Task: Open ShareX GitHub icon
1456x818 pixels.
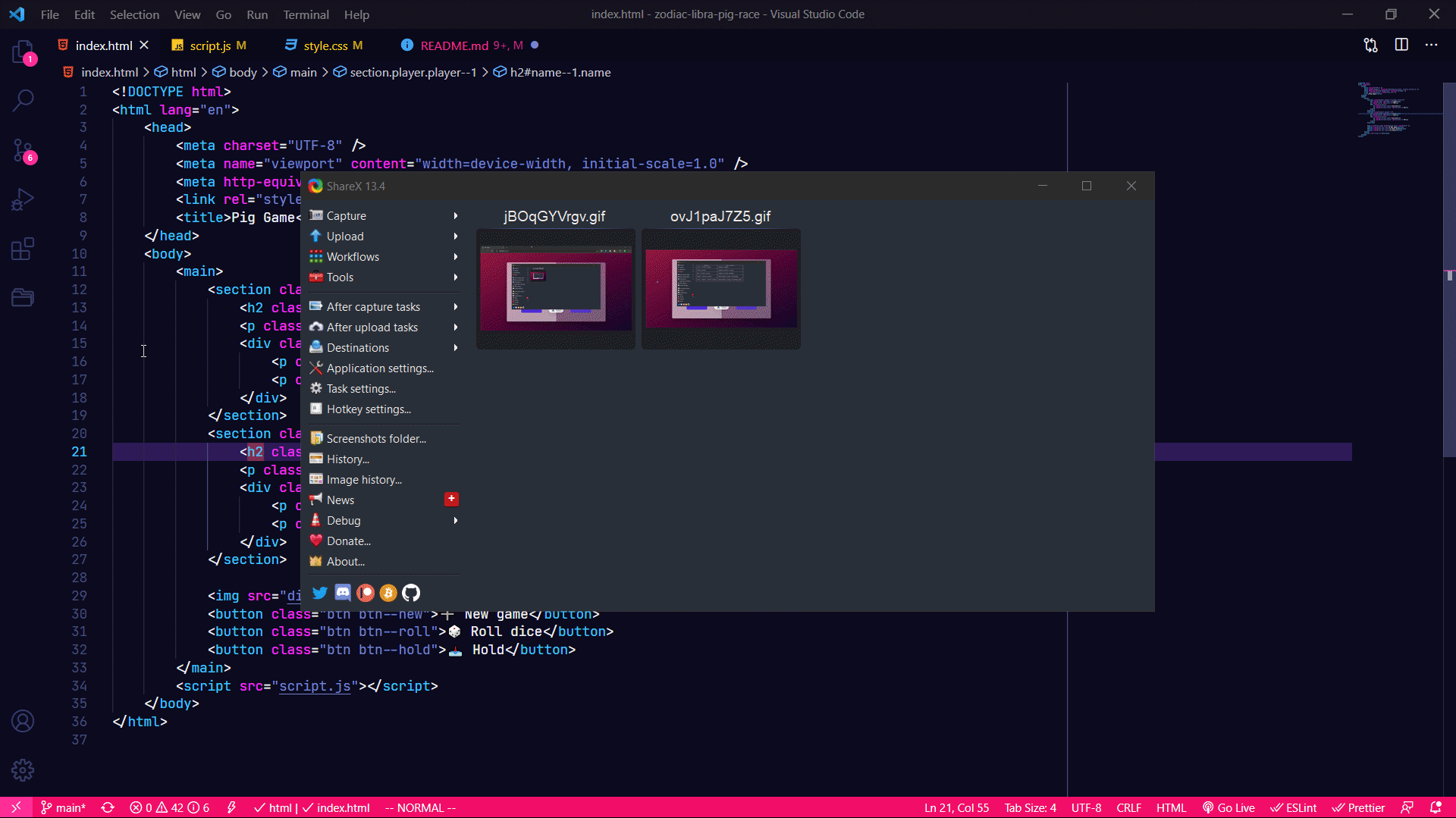Action: tap(411, 593)
